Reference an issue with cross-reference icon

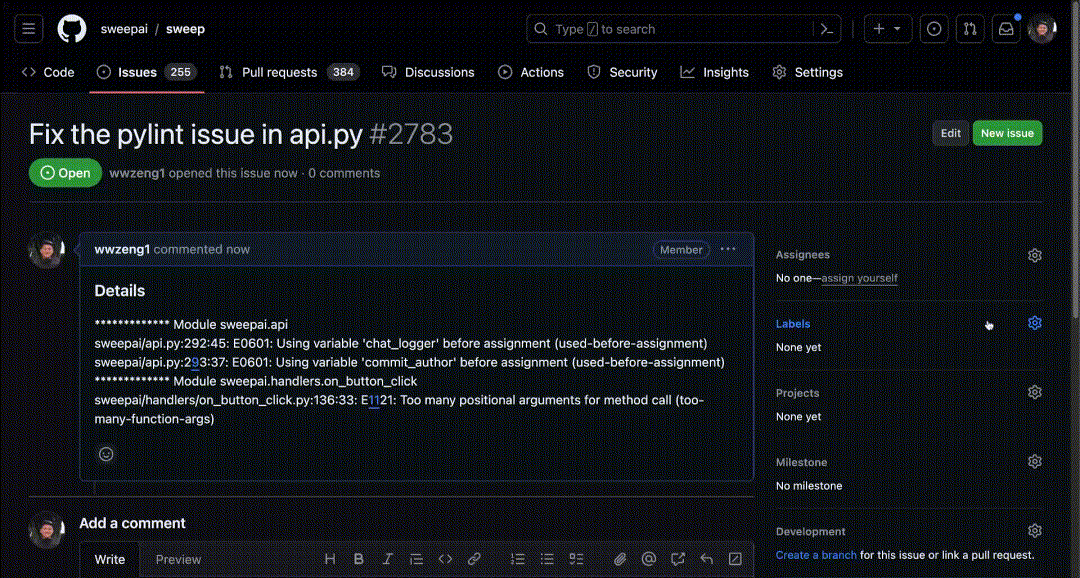click(678, 559)
